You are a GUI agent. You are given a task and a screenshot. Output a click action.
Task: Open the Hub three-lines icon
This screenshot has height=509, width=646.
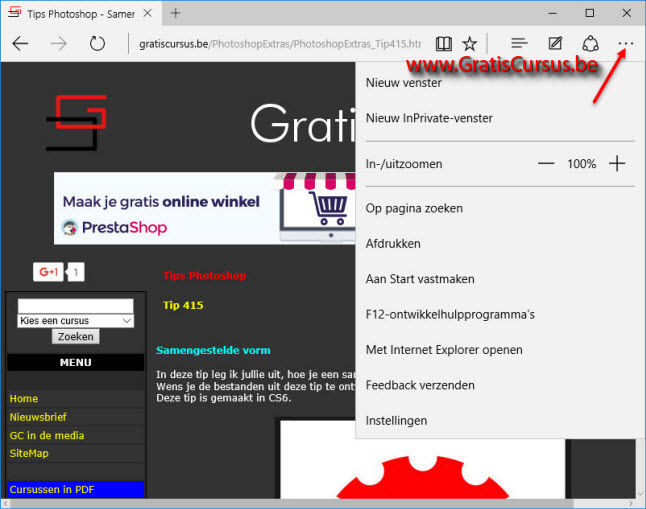click(x=519, y=43)
